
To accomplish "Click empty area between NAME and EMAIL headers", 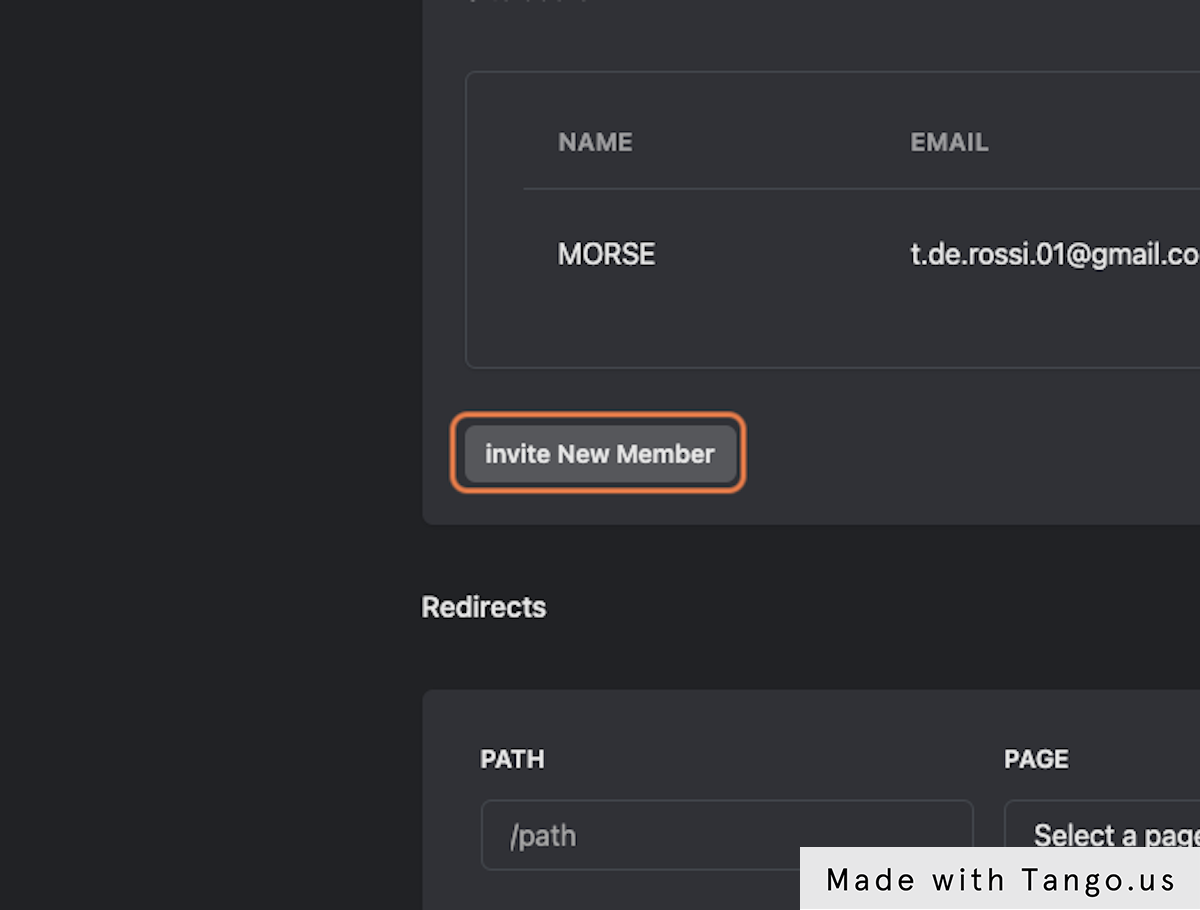I will click(x=770, y=142).
